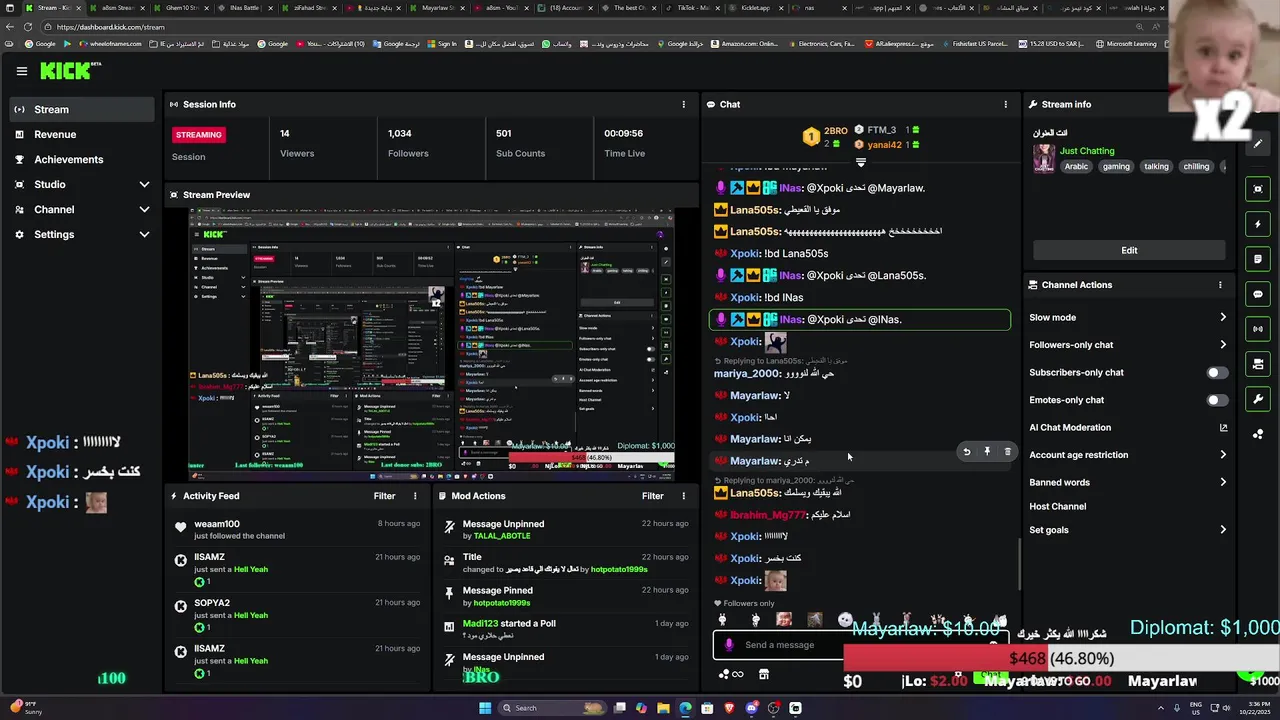Viewport: 1280px width, 720px height.
Task: Open Slow mode options arrow
Action: click(x=1222, y=318)
